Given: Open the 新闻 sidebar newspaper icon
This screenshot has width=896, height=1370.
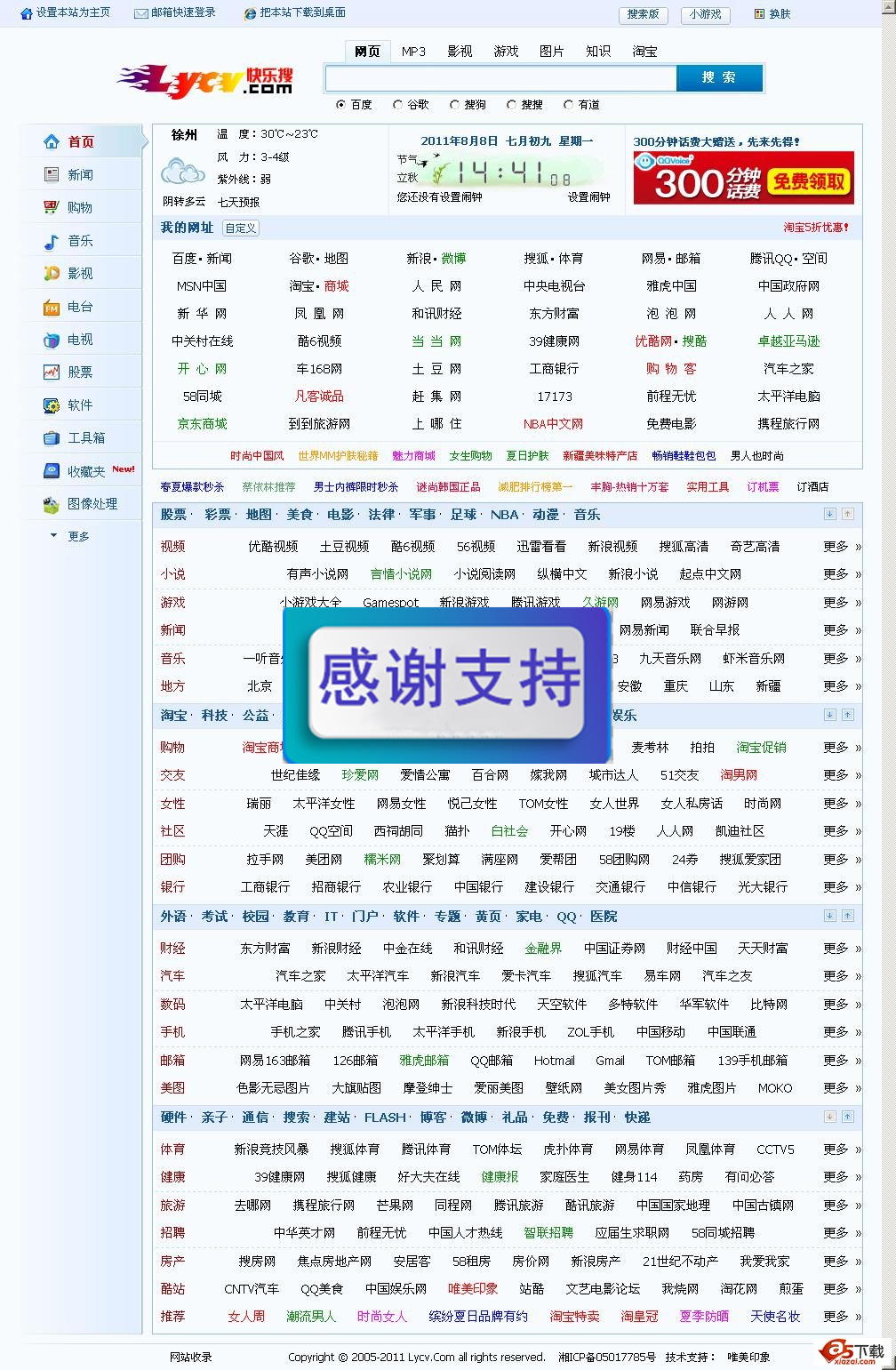Looking at the screenshot, I should 52,174.
